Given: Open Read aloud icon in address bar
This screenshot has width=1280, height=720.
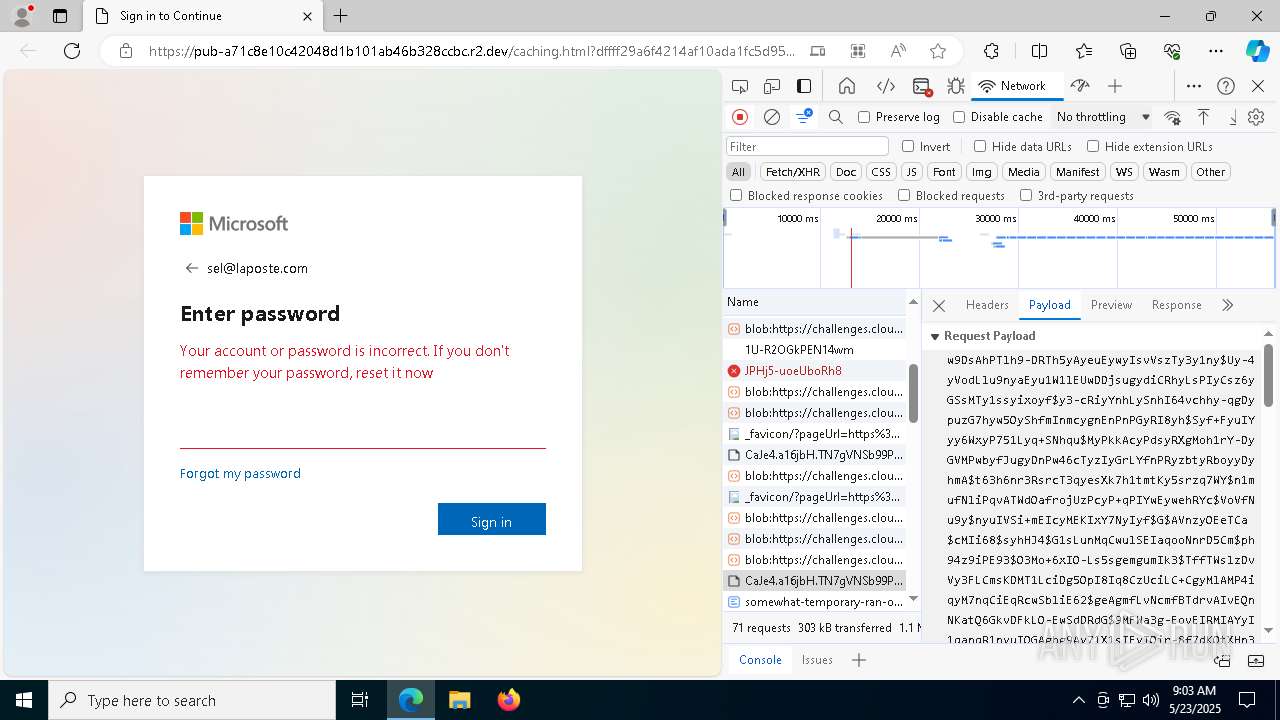Looking at the screenshot, I should click(x=898, y=51).
